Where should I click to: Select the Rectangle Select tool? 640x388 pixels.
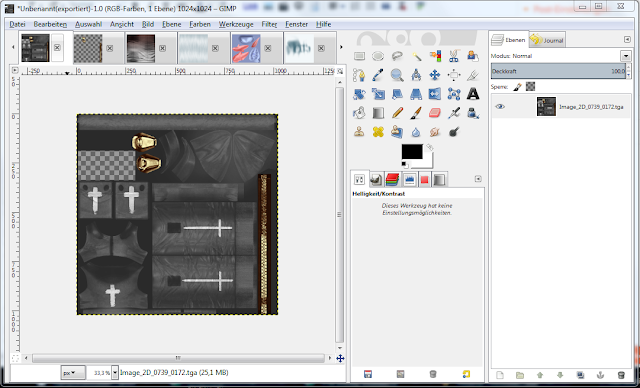359,56
